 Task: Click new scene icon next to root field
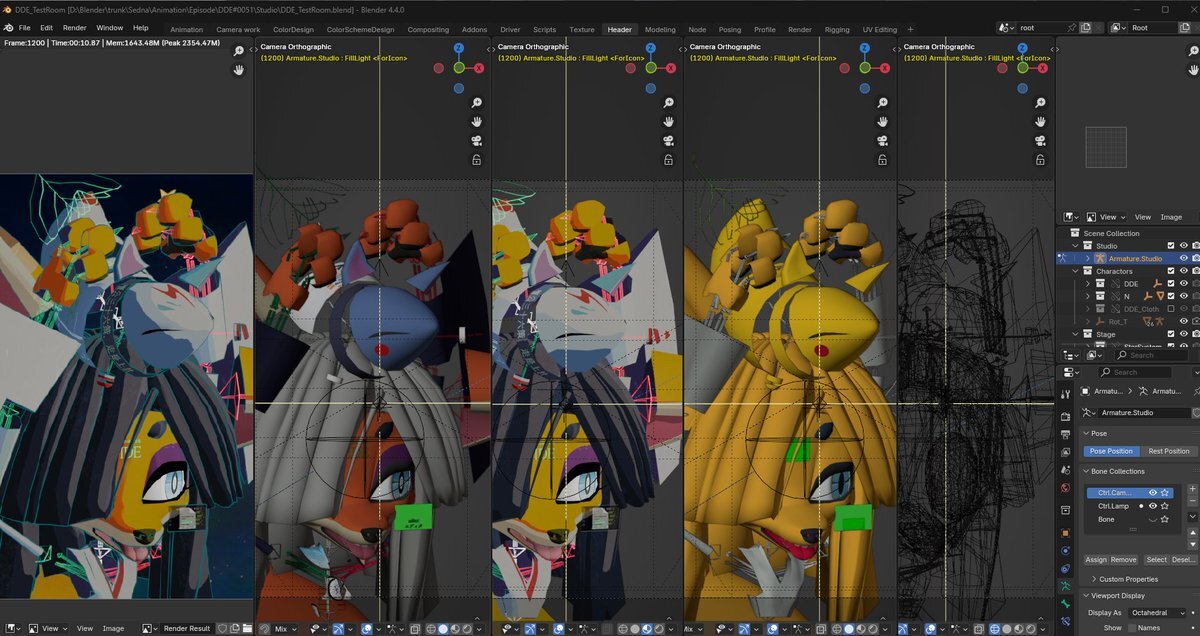click(x=1087, y=28)
